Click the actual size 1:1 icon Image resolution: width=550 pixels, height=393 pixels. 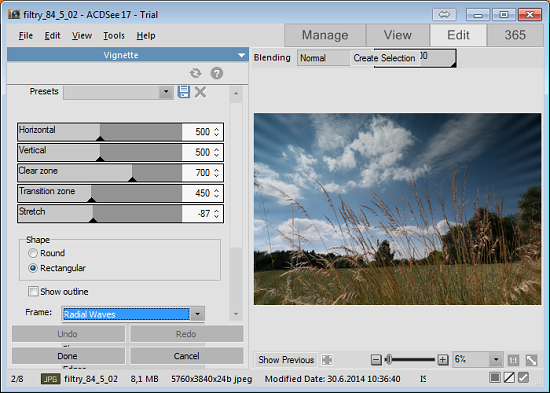[513, 360]
